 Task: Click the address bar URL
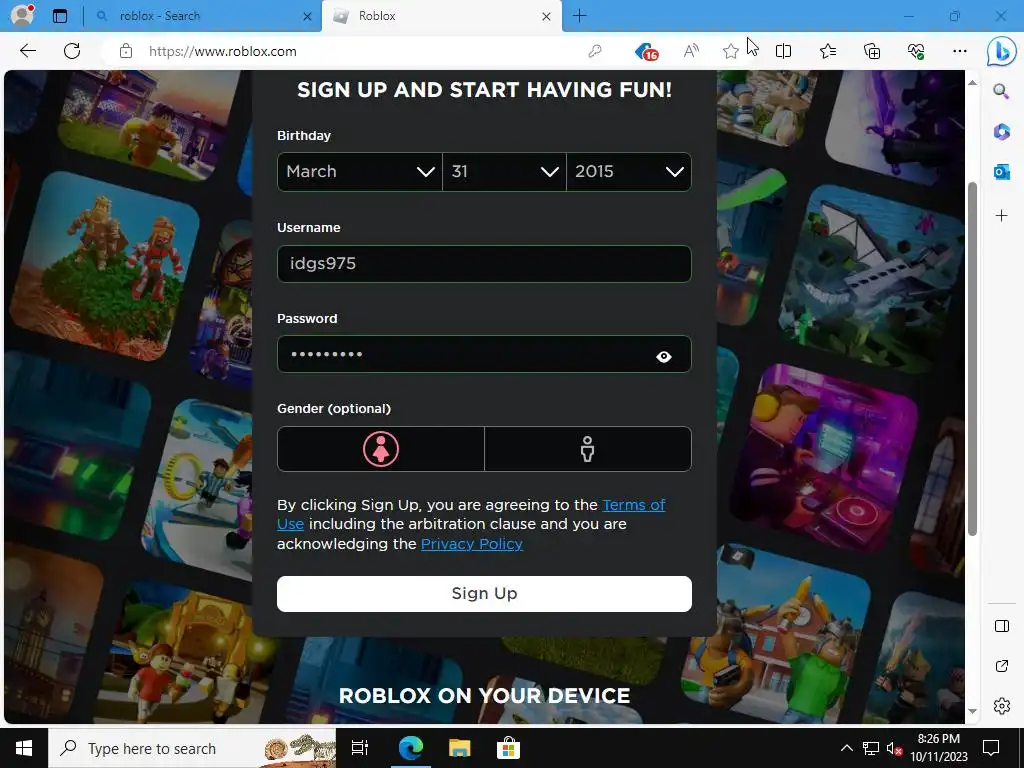click(223, 52)
